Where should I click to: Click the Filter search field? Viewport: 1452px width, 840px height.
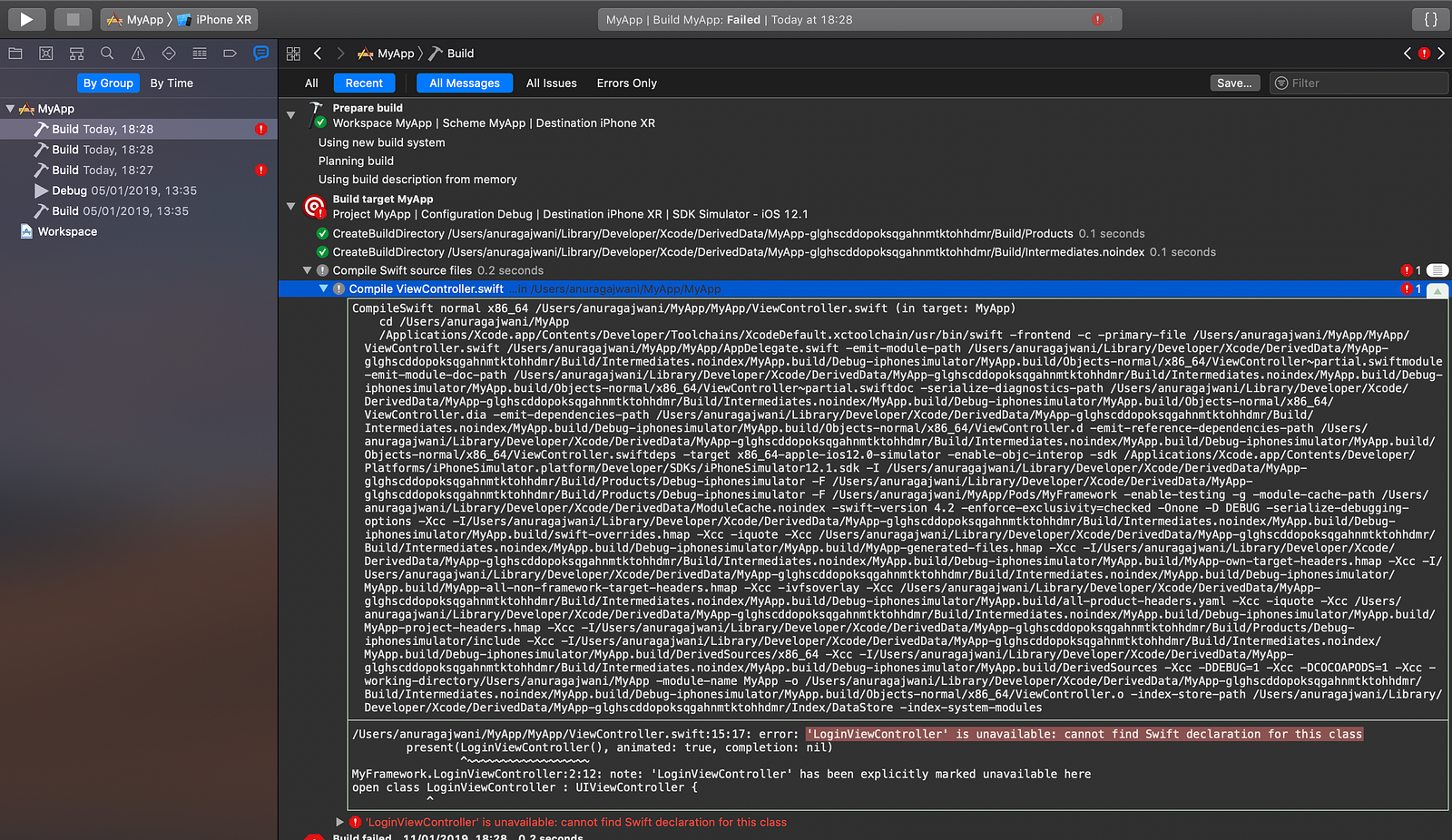[1359, 83]
